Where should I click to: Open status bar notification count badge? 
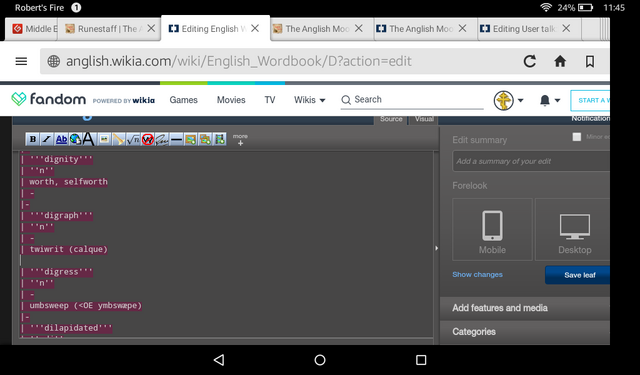click(x=76, y=7)
